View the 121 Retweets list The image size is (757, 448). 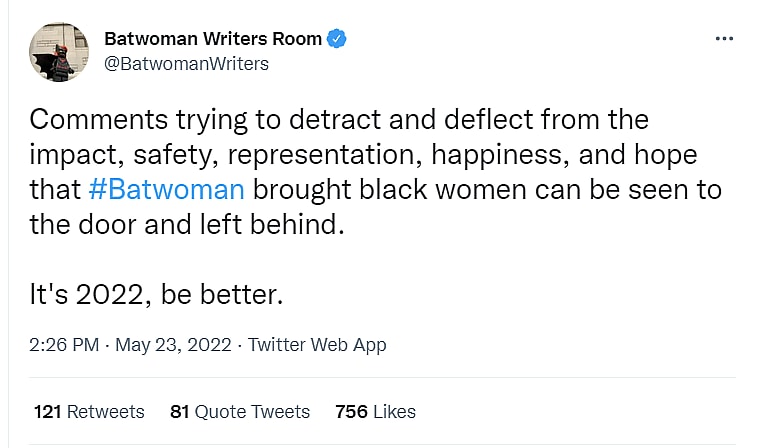click(x=89, y=412)
